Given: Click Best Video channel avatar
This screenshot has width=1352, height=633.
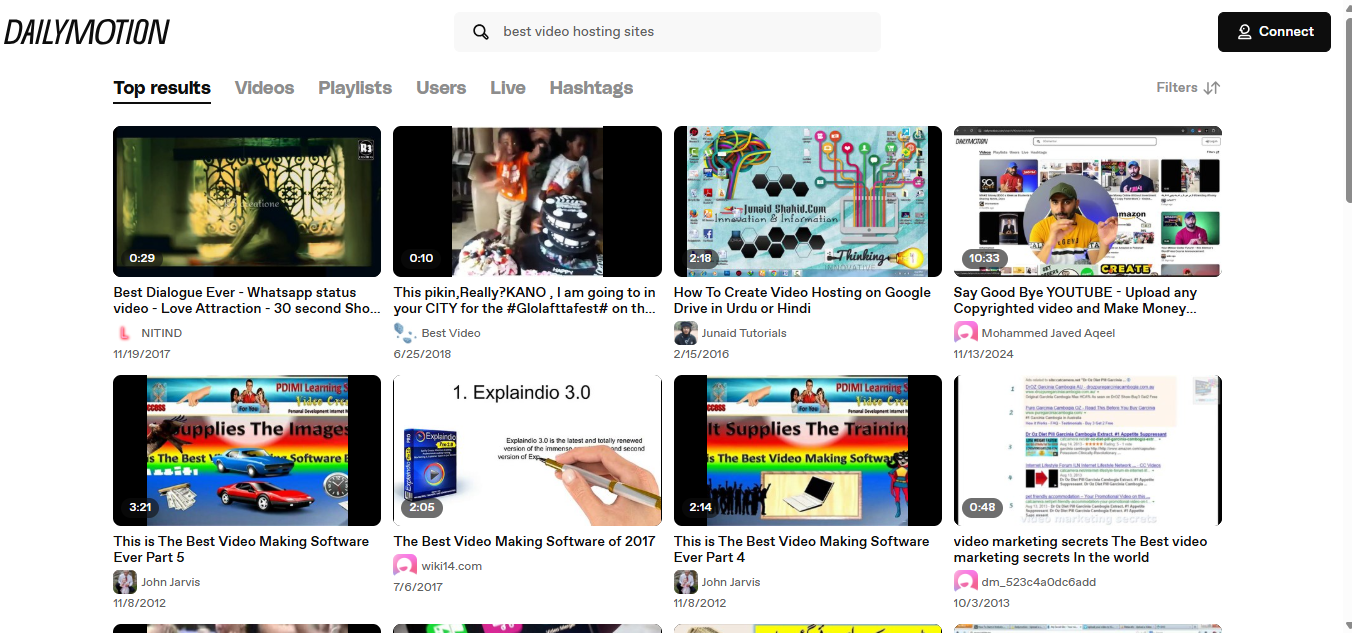Looking at the screenshot, I should click(405, 333).
